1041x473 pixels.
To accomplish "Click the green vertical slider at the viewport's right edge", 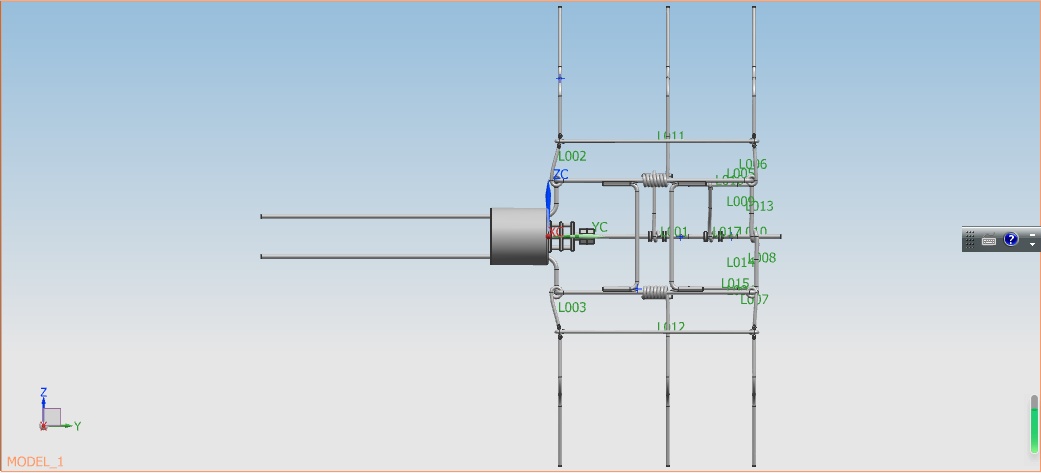I will [1034, 425].
